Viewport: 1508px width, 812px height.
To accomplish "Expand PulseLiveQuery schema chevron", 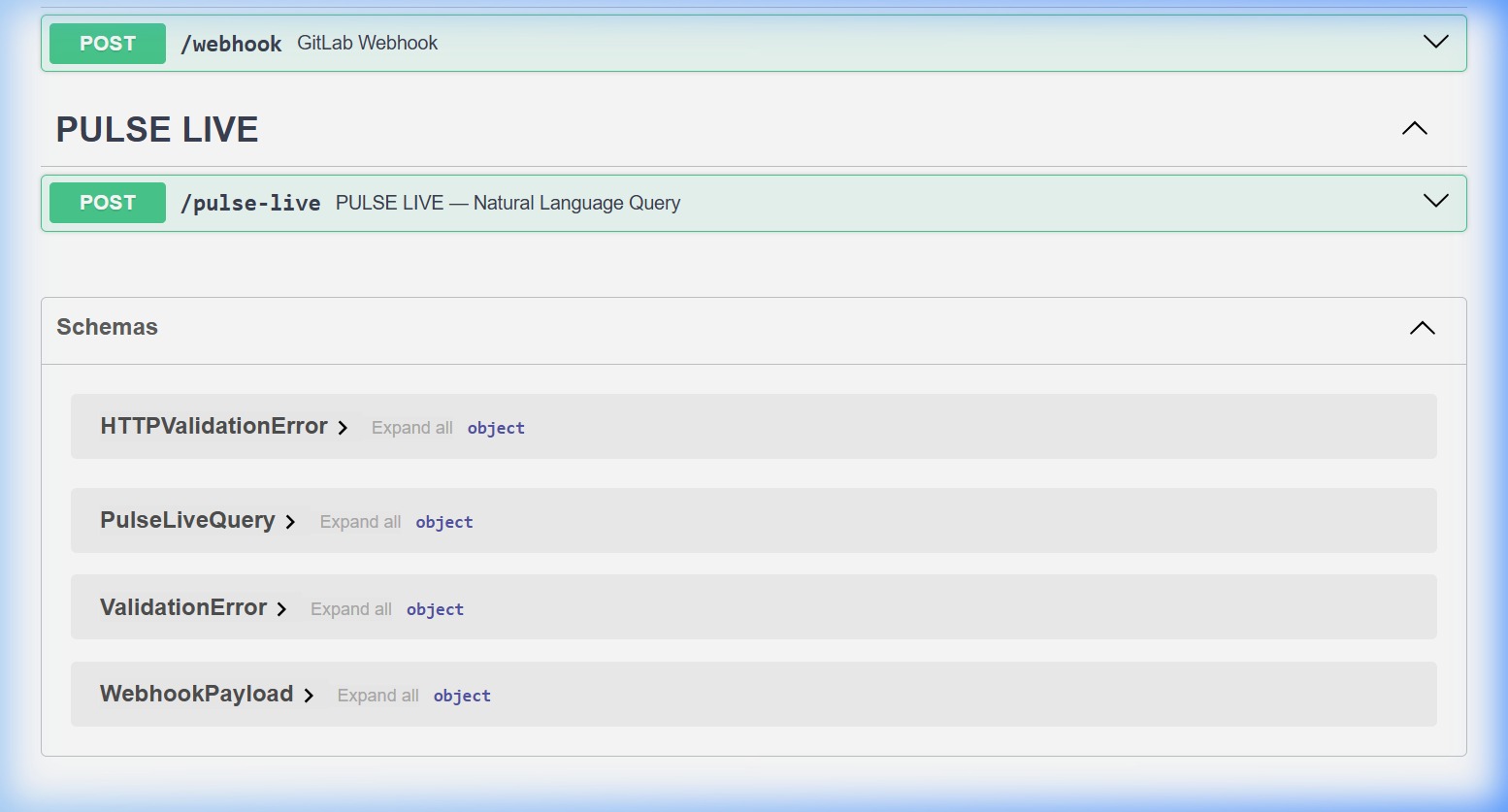I will coord(290,522).
